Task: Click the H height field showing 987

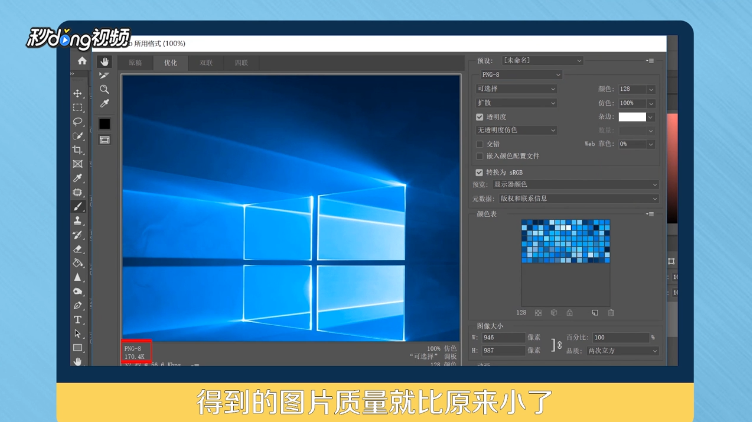Action: pos(503,351)
